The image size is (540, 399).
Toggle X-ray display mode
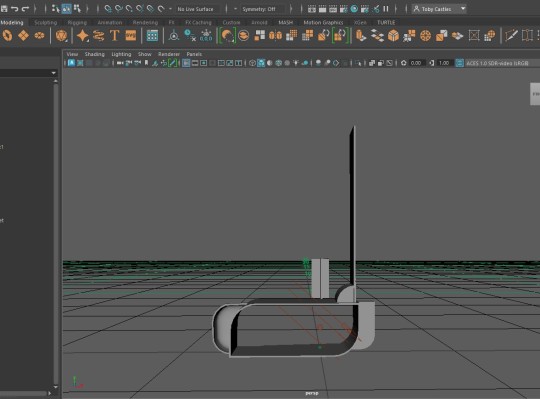pyautogui.click(x=372, y=63)
